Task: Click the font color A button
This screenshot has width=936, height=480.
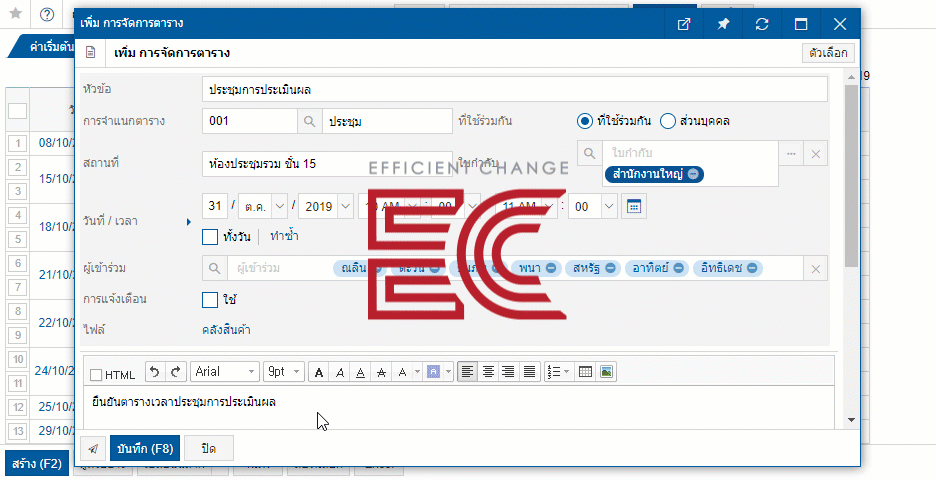Action: pyautogui.click(x=402, y=372)
